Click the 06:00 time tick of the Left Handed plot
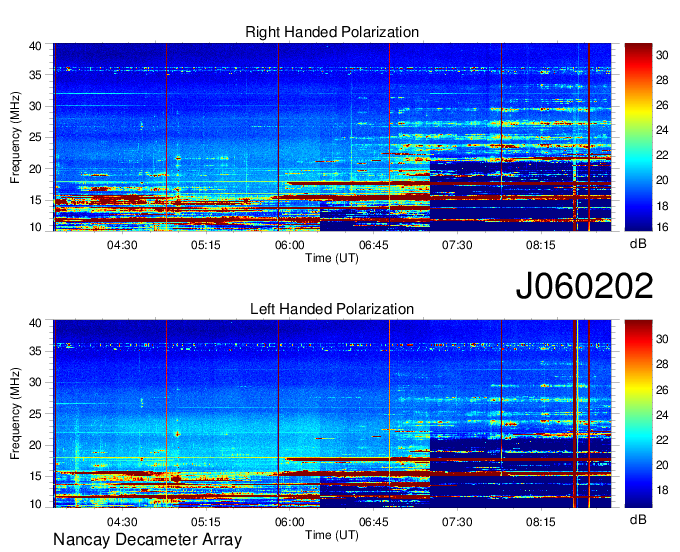The width and height of the screenshot is (680, 552). [x=290, y=522]
